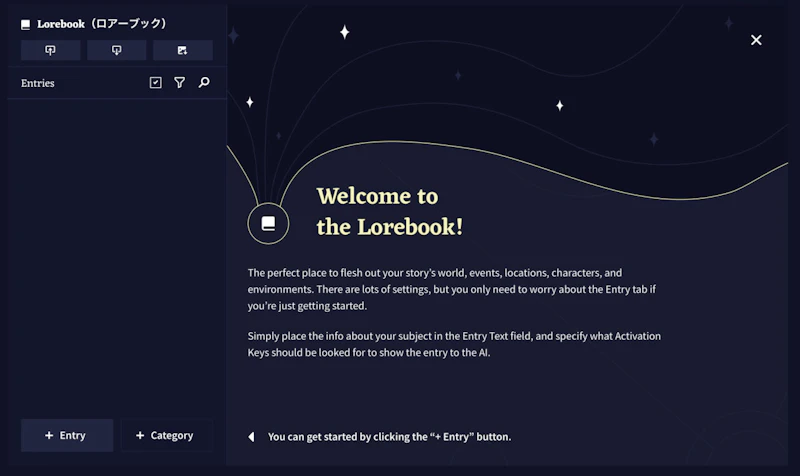Click the 'Welcome to the Lorebook!' heading
This screenshot has width=800, height=476.
390,211
